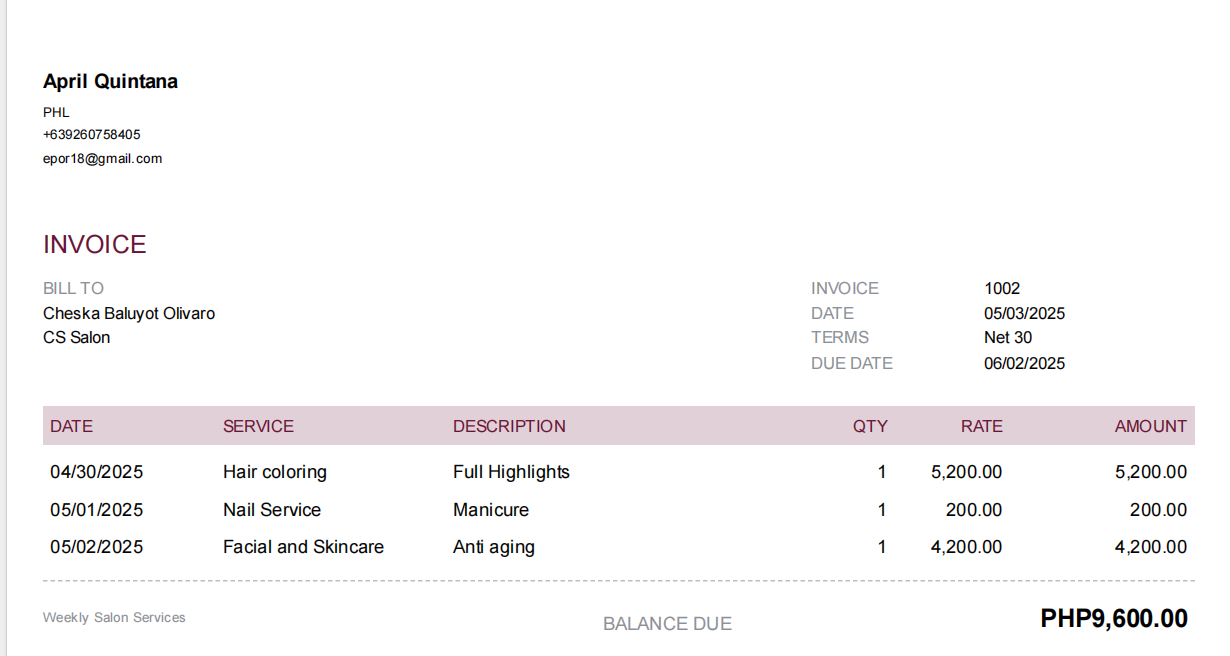This screenshot has width=1230, height=656.
Task: Select the Nail Service line item
Action: tap(272, 510)
